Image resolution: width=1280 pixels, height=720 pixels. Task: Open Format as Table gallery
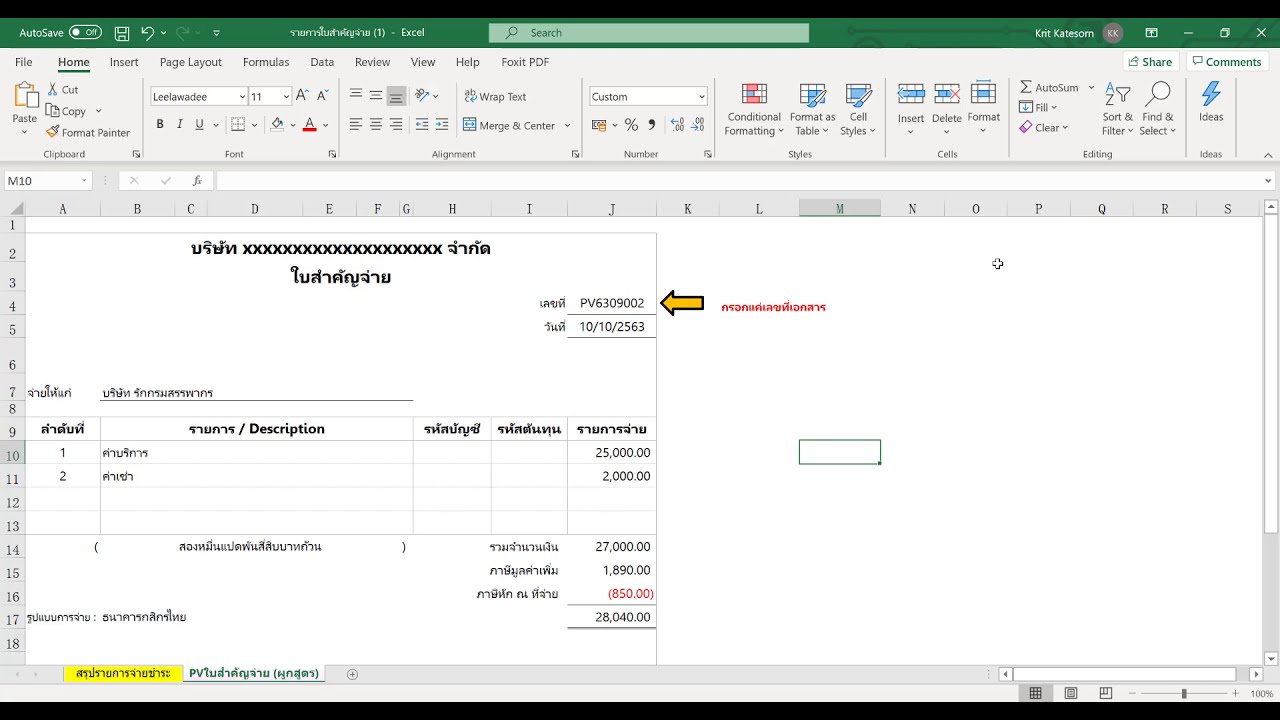812,110
